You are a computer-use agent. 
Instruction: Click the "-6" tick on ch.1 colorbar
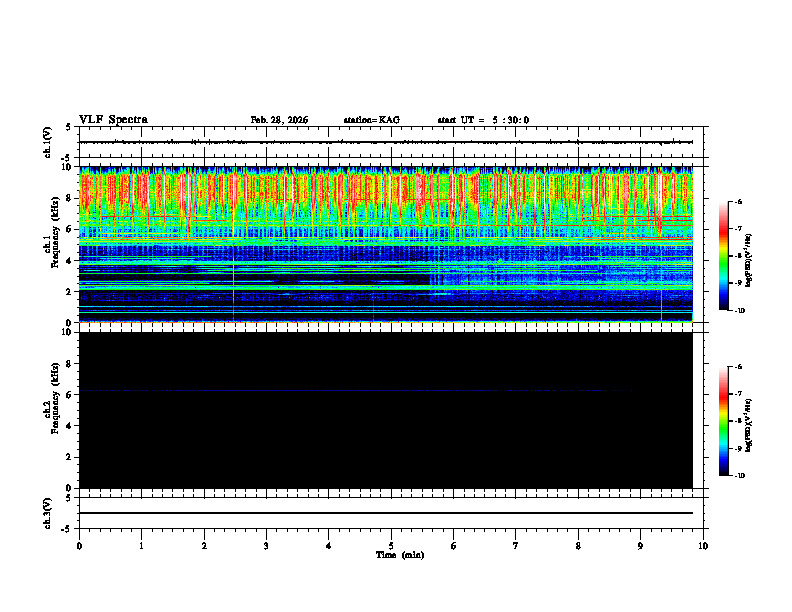pos(738,201)
